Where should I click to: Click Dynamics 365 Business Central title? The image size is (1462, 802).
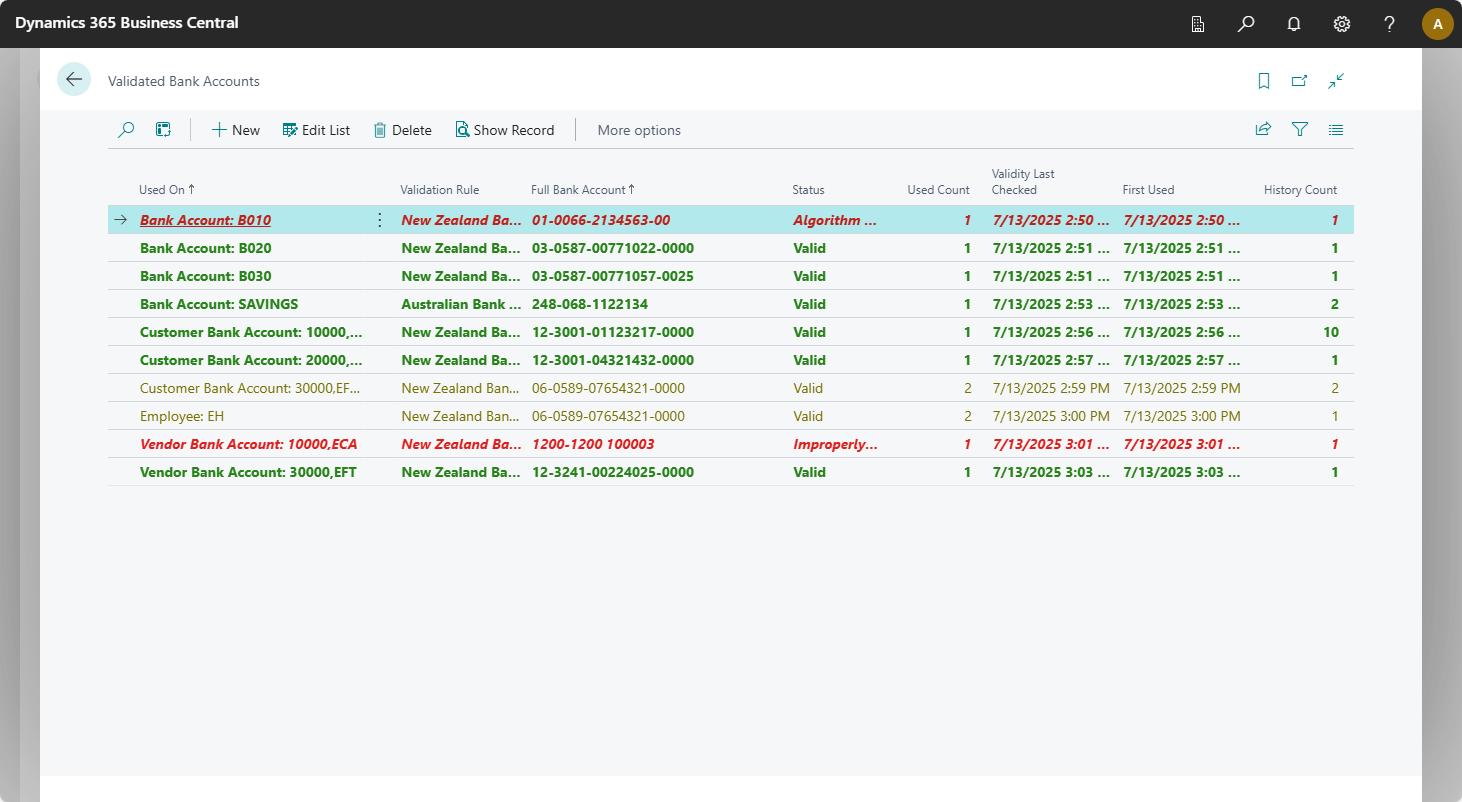click(127, 23)
